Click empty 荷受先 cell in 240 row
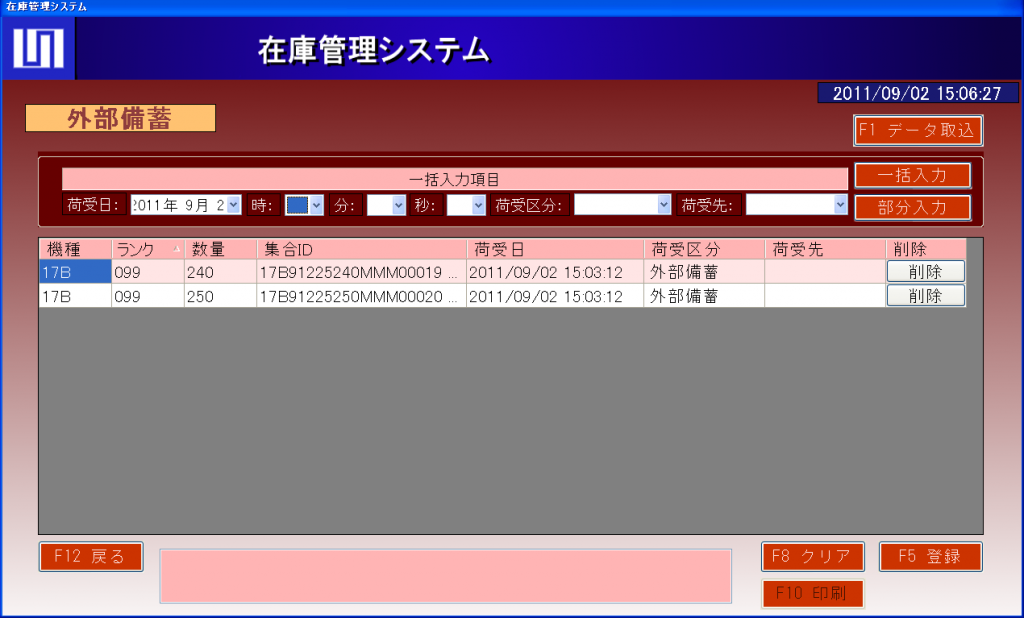Screen dimensions: 1024x618 [x=825, y=272]
